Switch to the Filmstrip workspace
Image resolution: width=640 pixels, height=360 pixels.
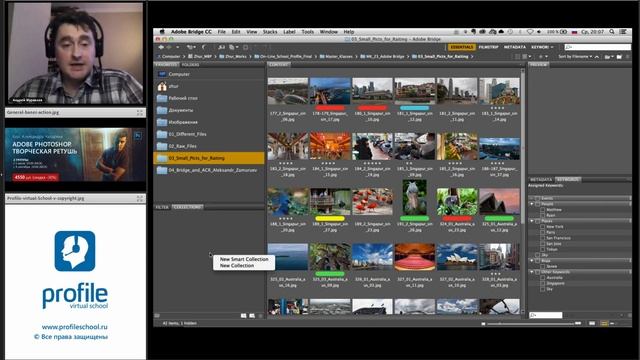click(489, 47)
